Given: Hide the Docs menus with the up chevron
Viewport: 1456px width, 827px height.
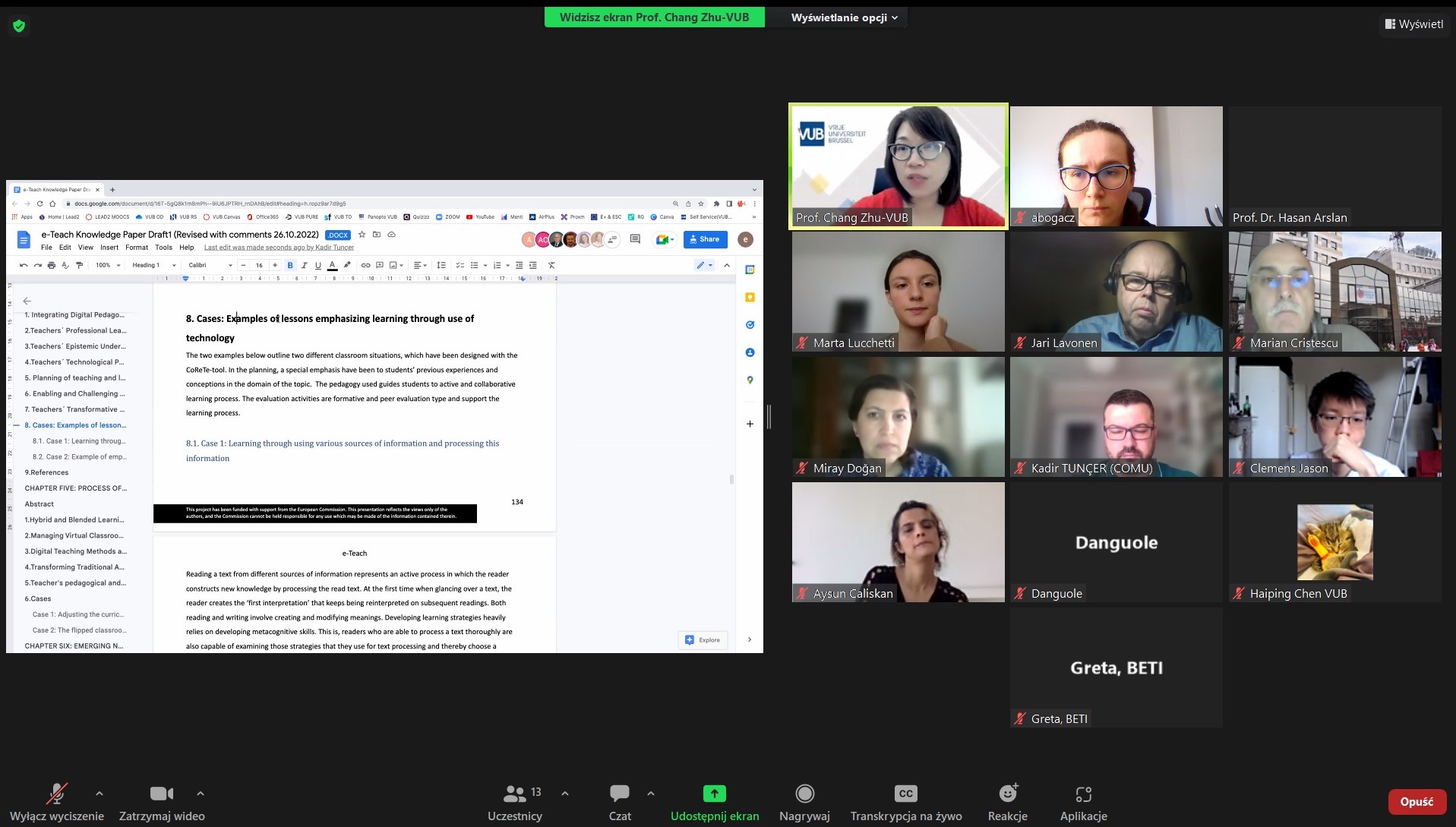Looking at the screenshot, I should 727,265.
